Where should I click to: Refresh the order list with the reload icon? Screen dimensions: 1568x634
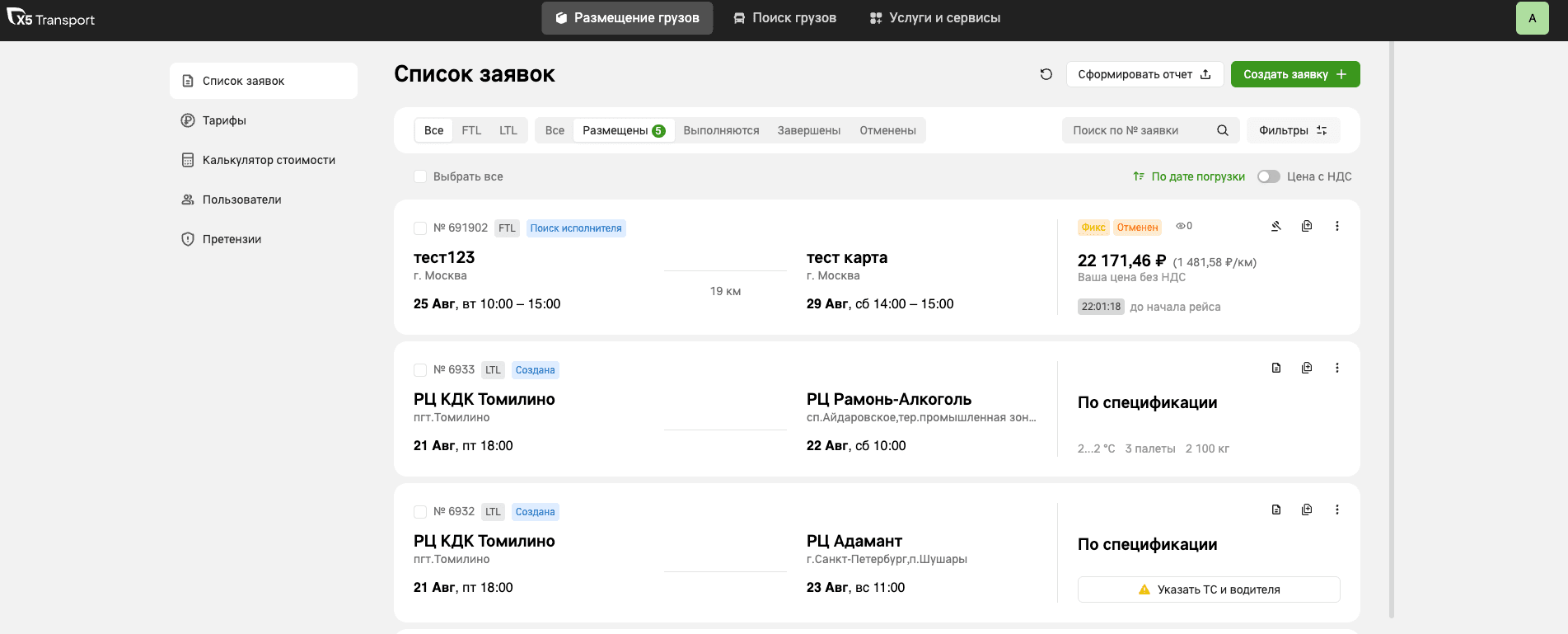(1046, 74)
